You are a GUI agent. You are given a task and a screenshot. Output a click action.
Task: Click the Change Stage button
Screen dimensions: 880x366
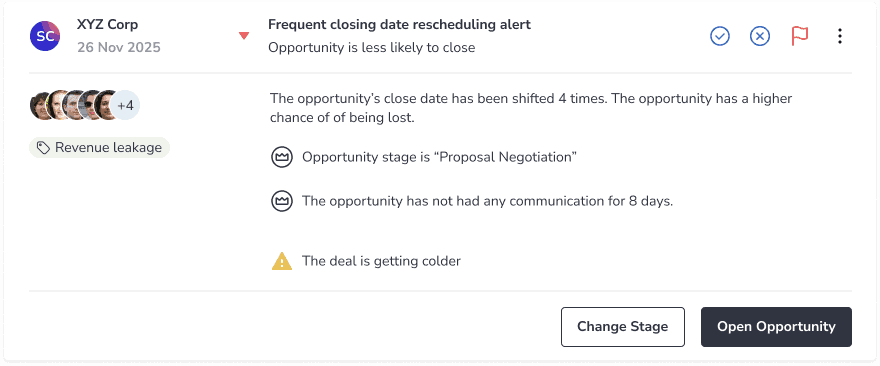pyautogui.click(x=623, y=327)
